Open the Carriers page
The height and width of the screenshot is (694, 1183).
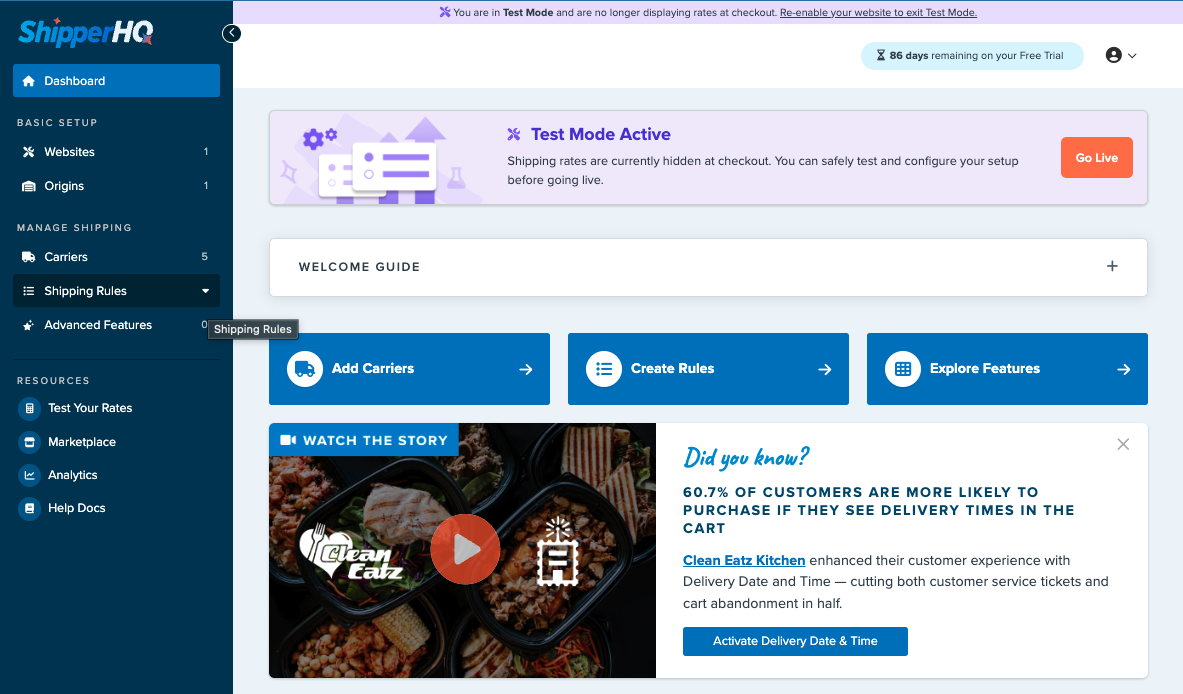click(116, 256)
